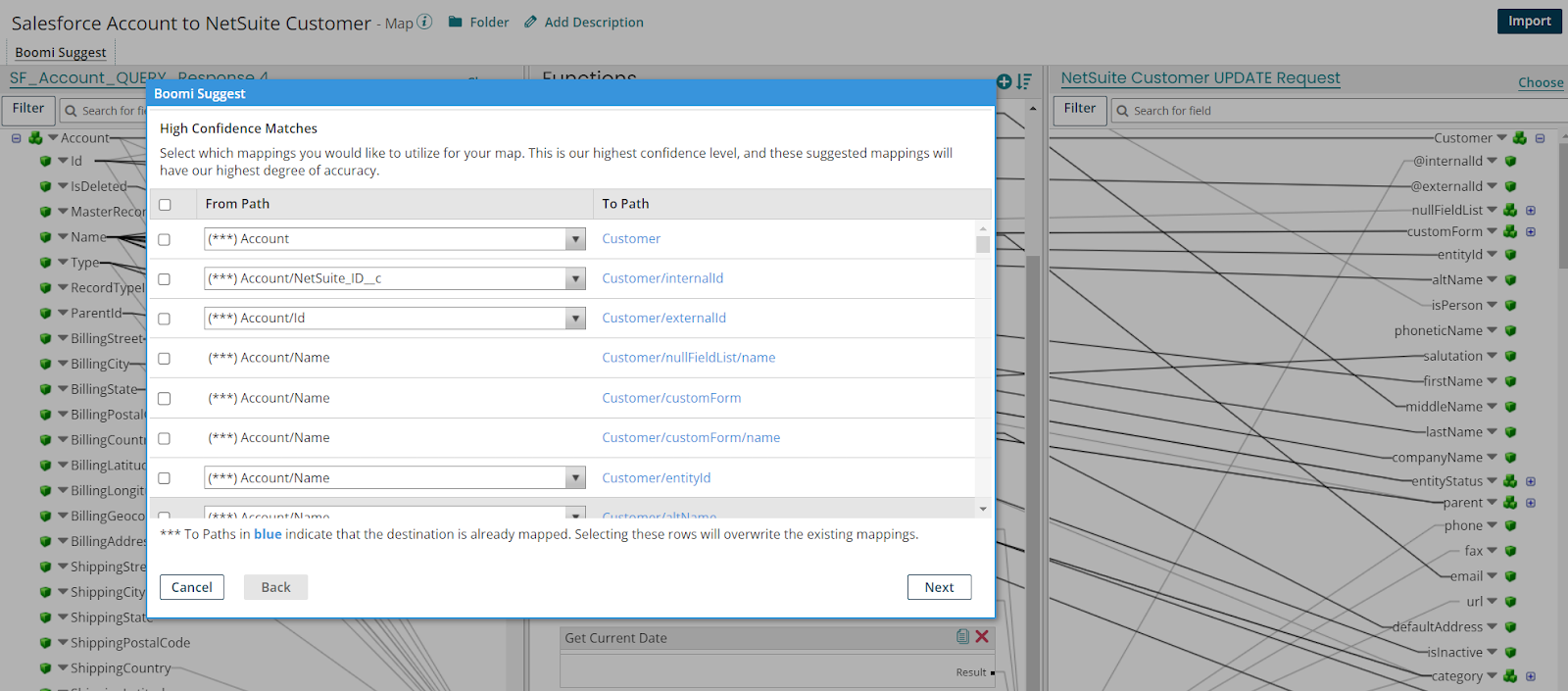Check the Customer/customForm/name mapping row
1568x691 pixels.
(x=165, y=438)
